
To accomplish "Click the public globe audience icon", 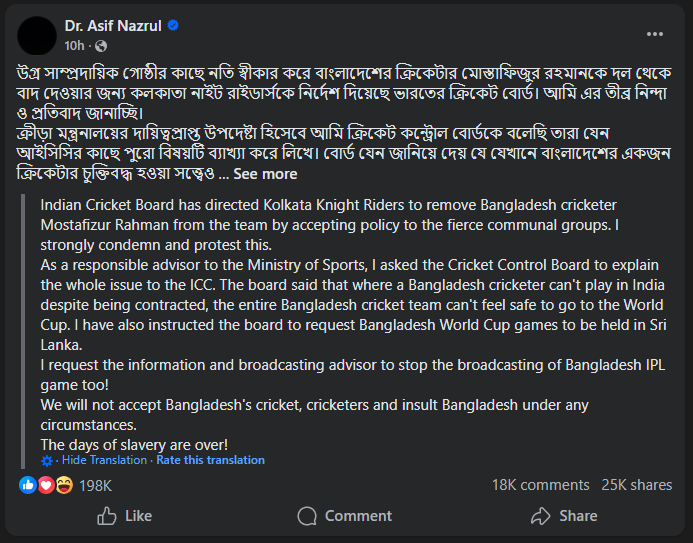I will (101, 46).
